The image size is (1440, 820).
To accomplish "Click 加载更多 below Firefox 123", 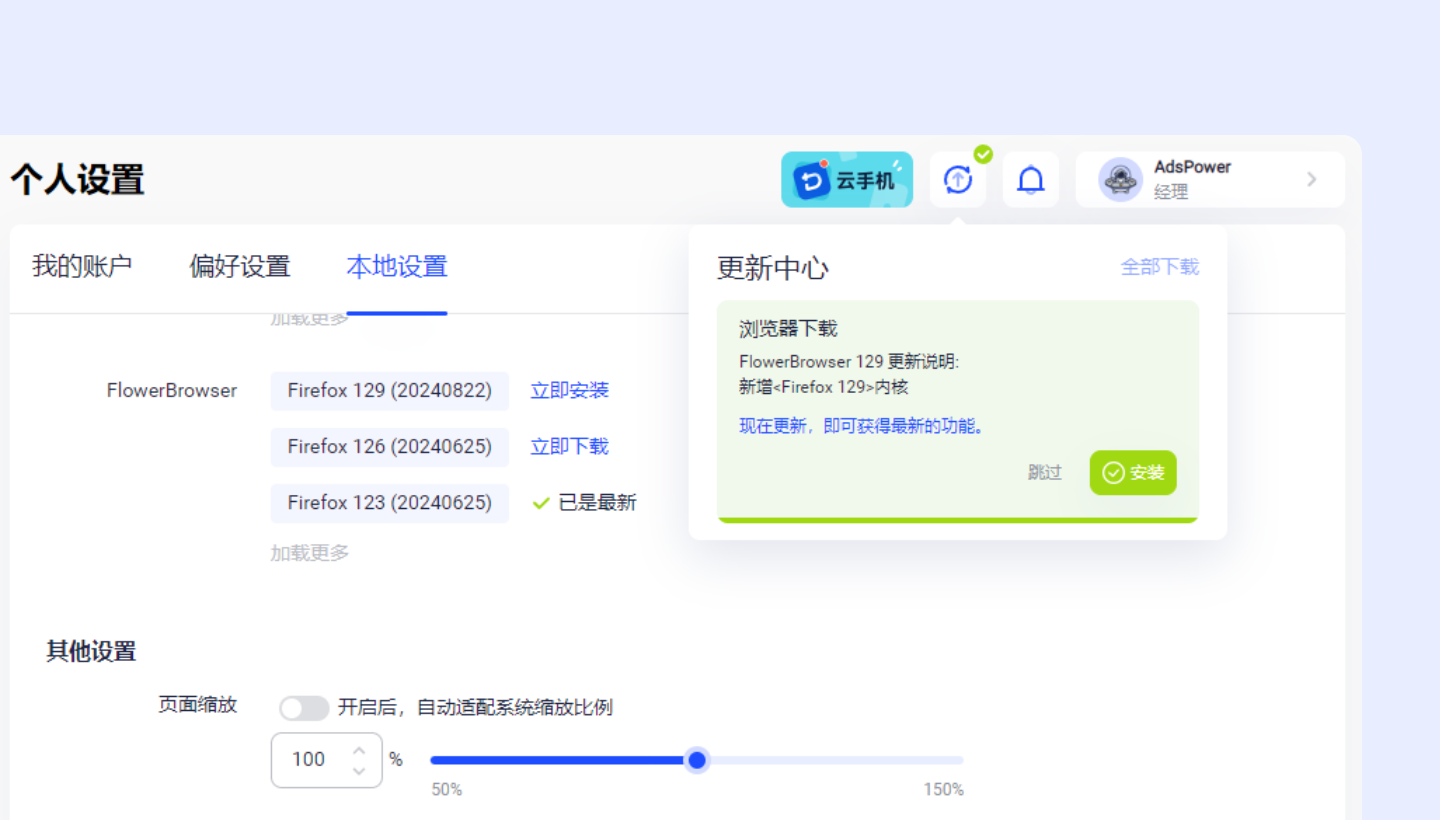I will 310,553.
